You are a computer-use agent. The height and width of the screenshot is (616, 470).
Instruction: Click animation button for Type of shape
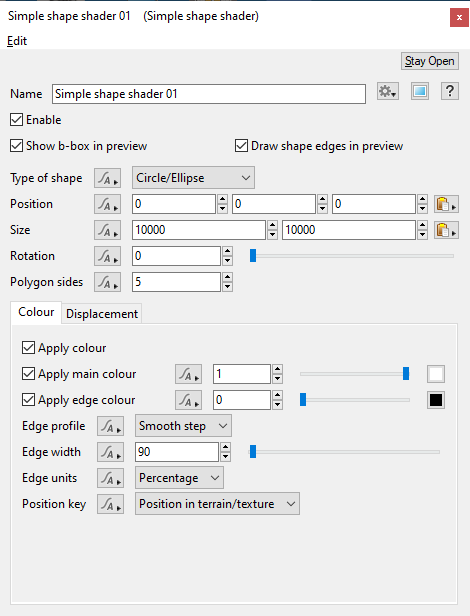[107, 178]
